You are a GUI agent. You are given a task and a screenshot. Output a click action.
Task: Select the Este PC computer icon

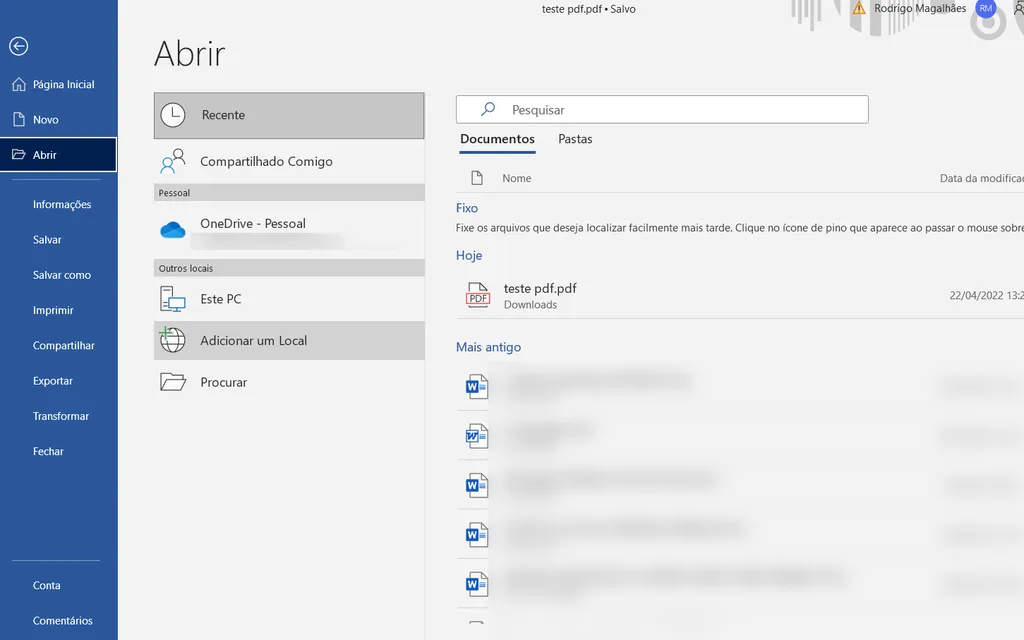coord(173,298)
